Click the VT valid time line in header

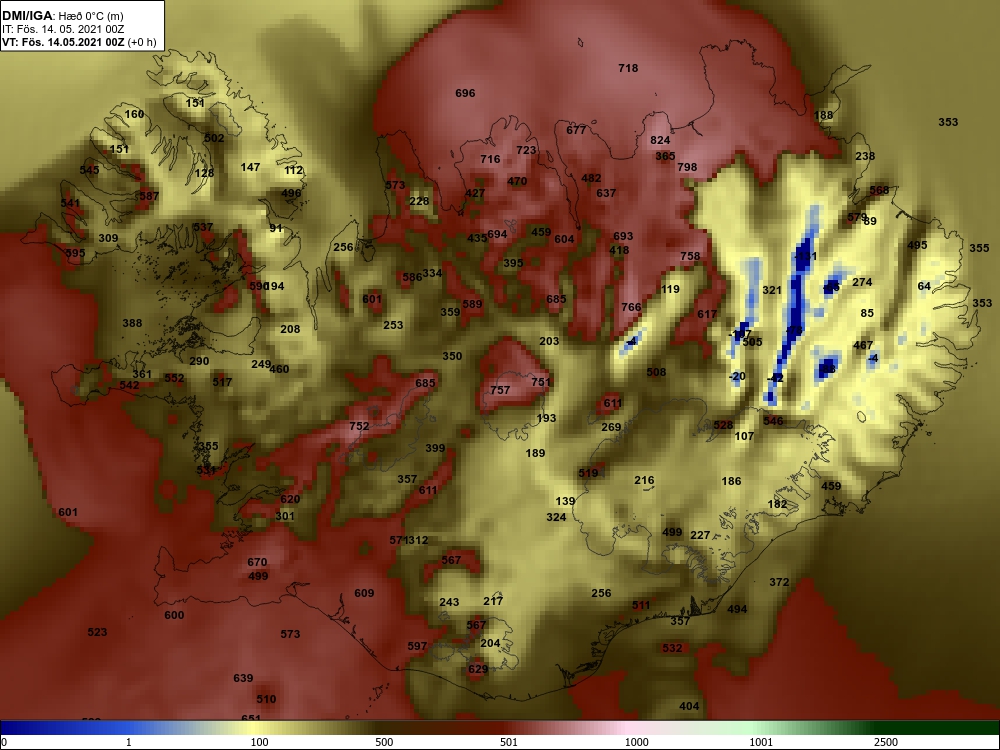79,43
